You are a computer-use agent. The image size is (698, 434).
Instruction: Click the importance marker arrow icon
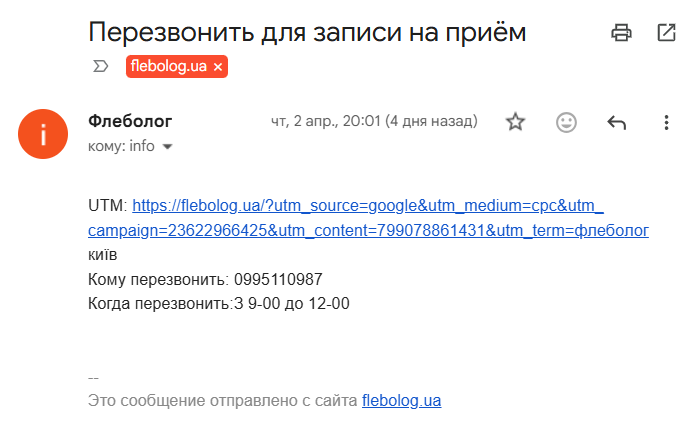click(100, 67)
